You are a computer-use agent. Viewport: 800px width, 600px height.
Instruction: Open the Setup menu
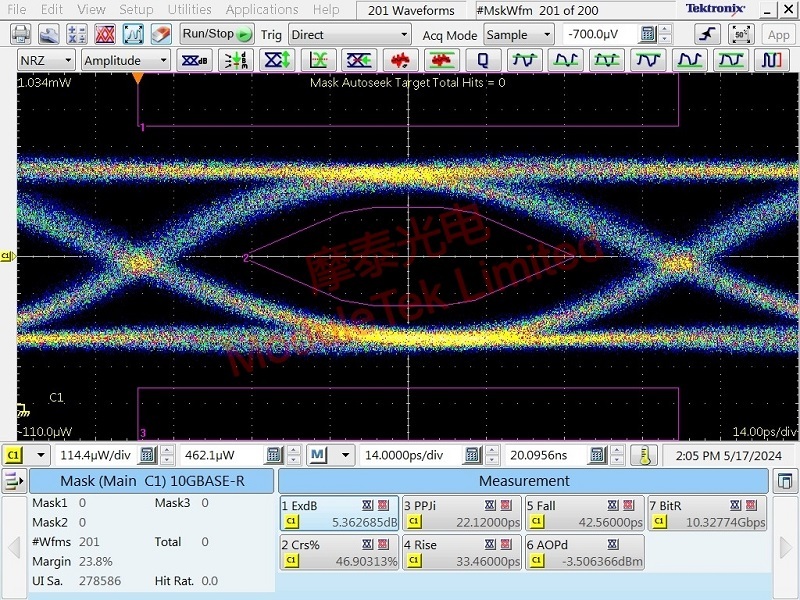(x=136, y=9)
